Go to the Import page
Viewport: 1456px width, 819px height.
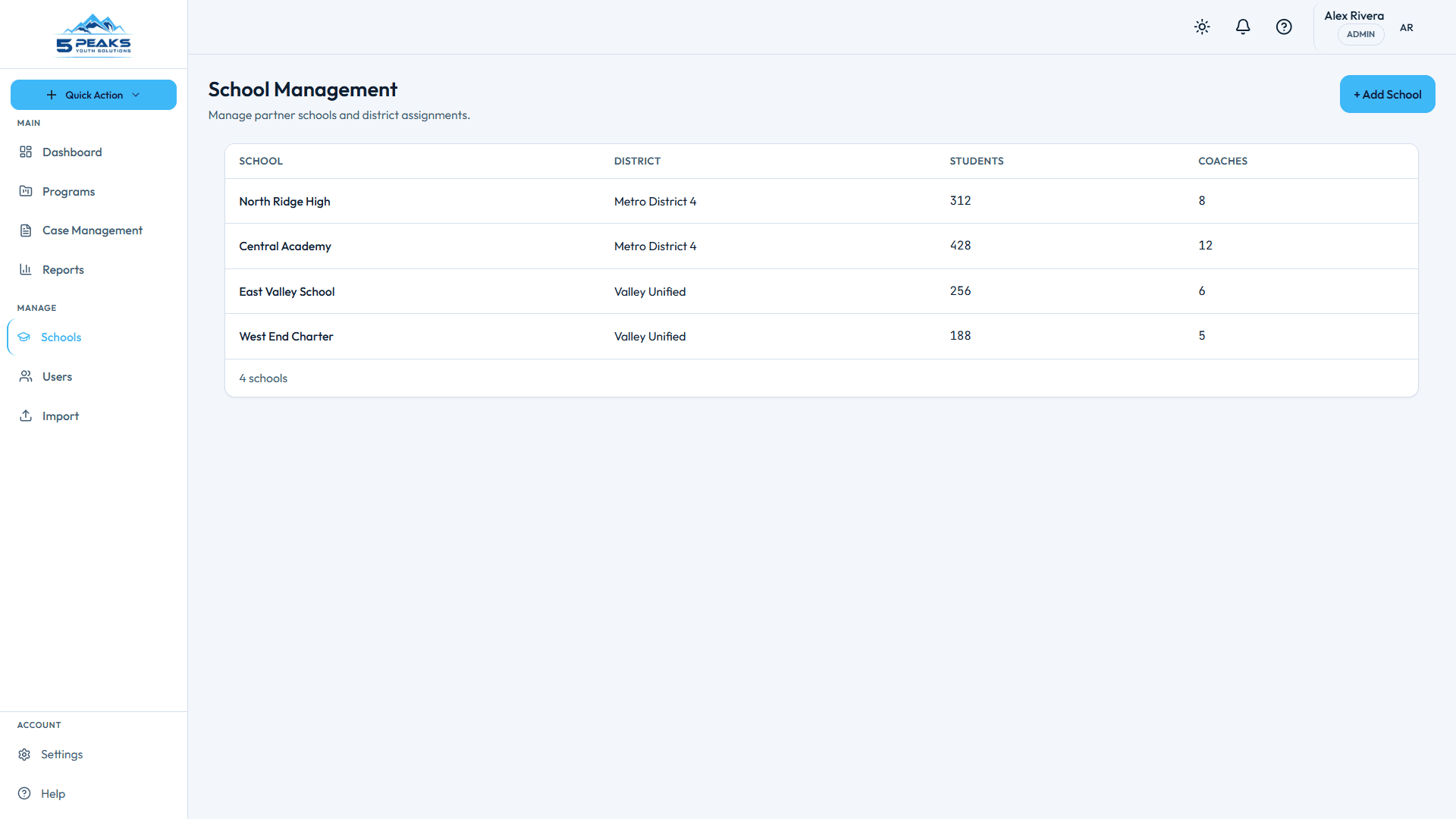pyautogui.click(x=93, y=416)
